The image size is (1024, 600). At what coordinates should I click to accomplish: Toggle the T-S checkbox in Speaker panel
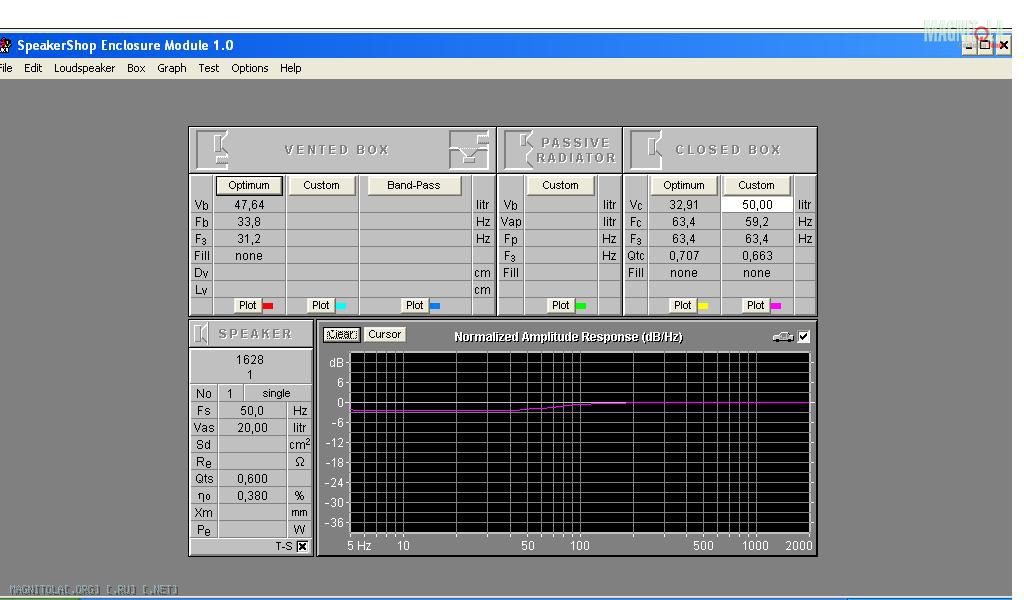302,546
